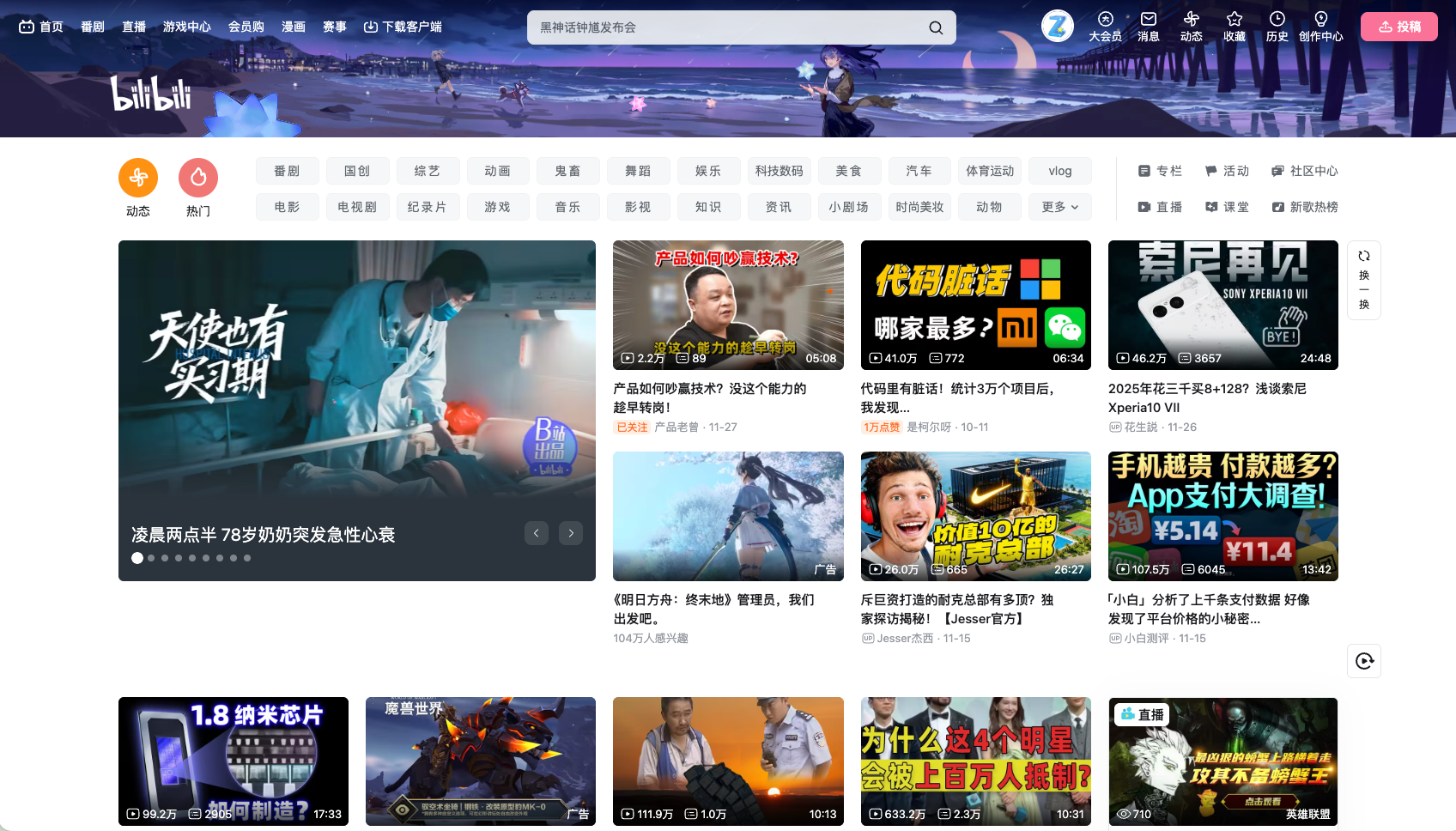
Task: Select the 科技数码 category tab
Action: (779, 171)
